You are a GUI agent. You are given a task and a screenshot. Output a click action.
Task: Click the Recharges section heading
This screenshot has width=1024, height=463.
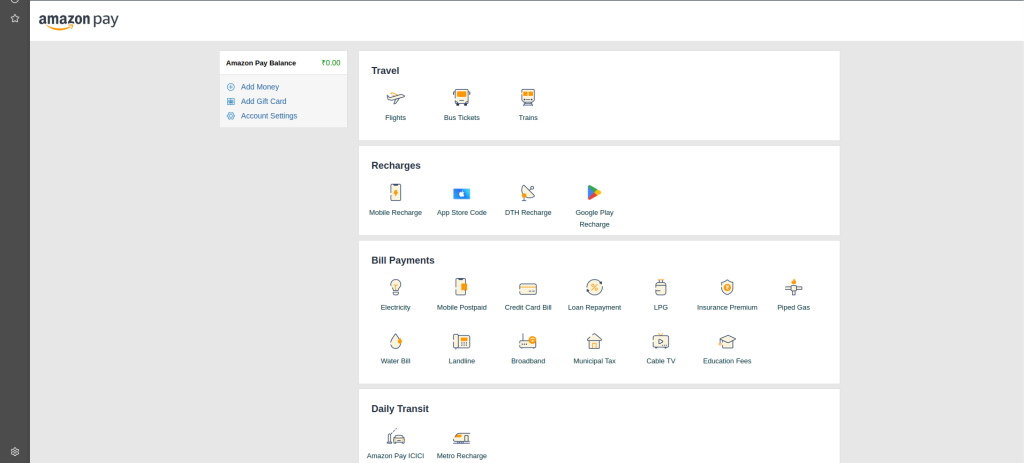396,165
